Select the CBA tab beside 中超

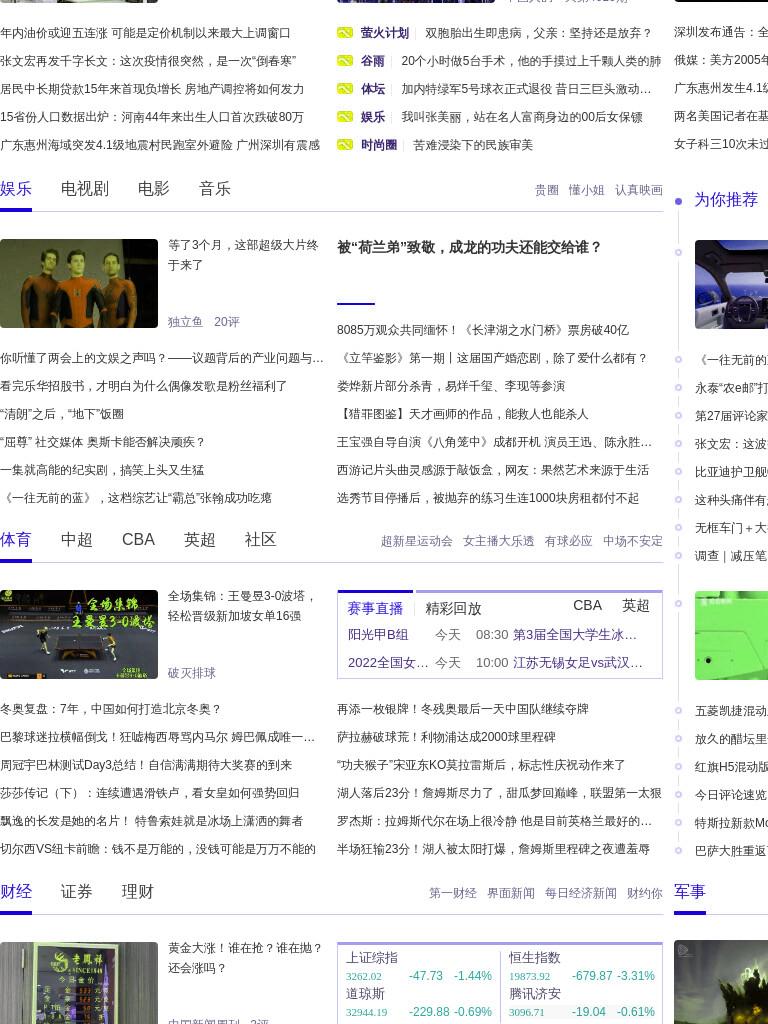(x=138, y=539)
